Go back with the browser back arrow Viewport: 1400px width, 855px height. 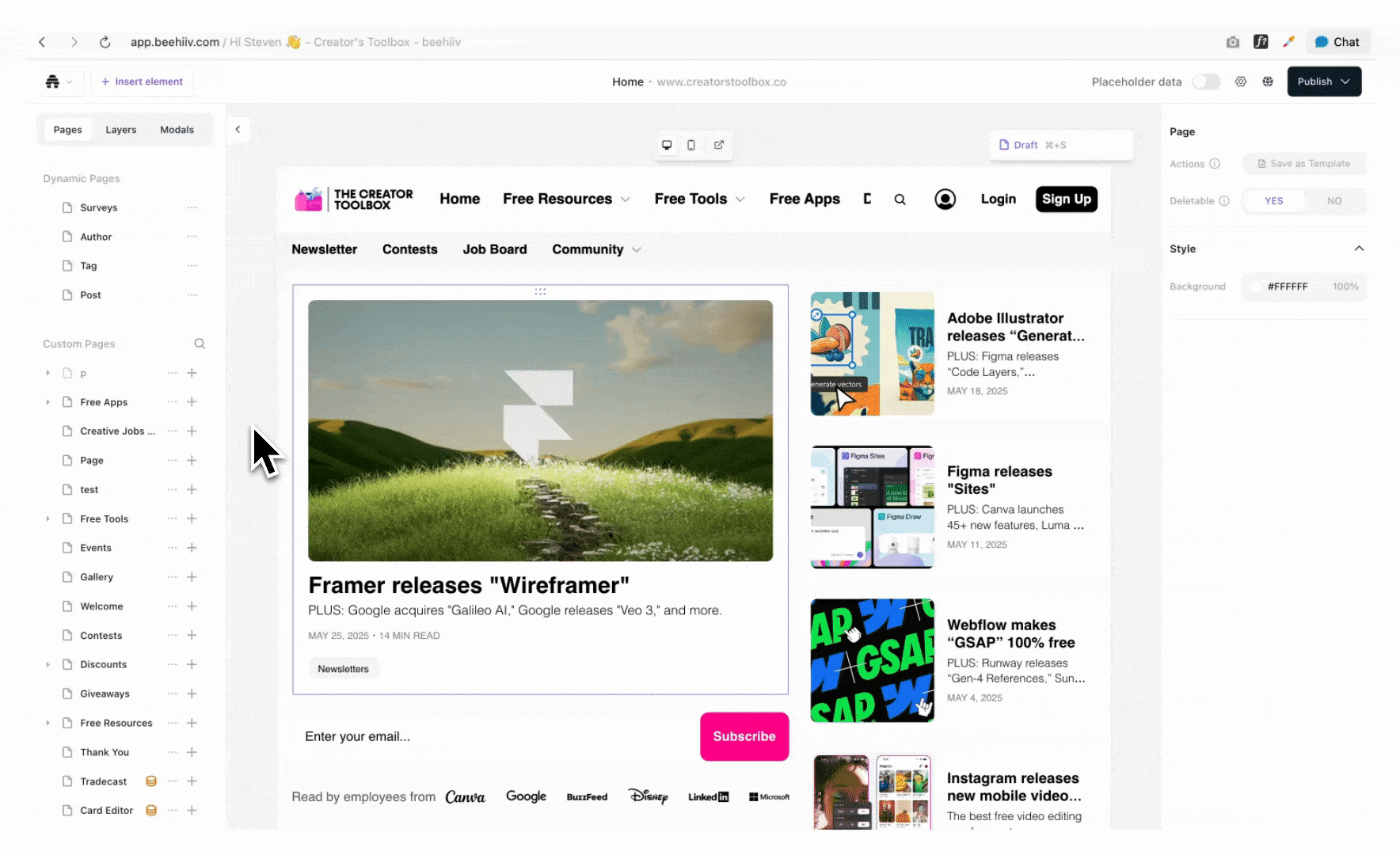(x=42, y=42)
